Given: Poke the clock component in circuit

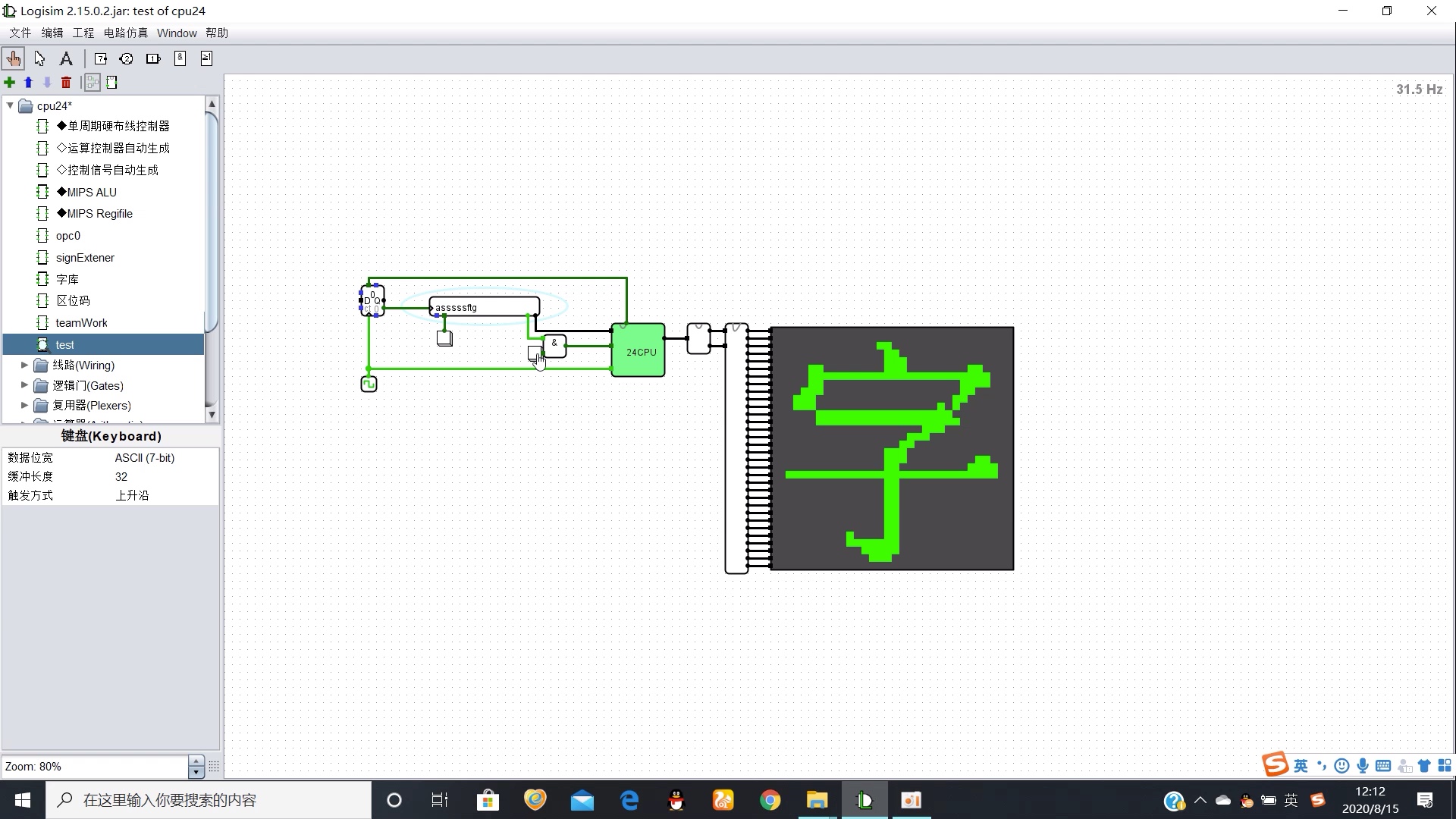Looking at the screenshot, I should [x=369, y=384].
